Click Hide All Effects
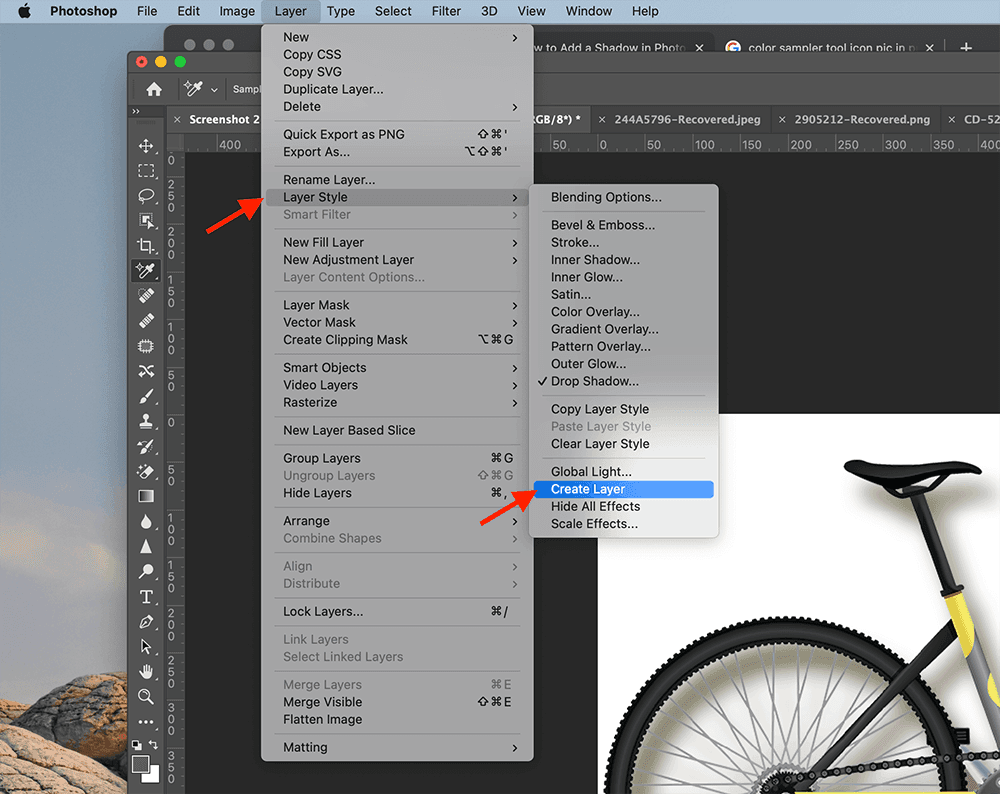This screenshot has height=794, width=1000. tap(624, 506)
